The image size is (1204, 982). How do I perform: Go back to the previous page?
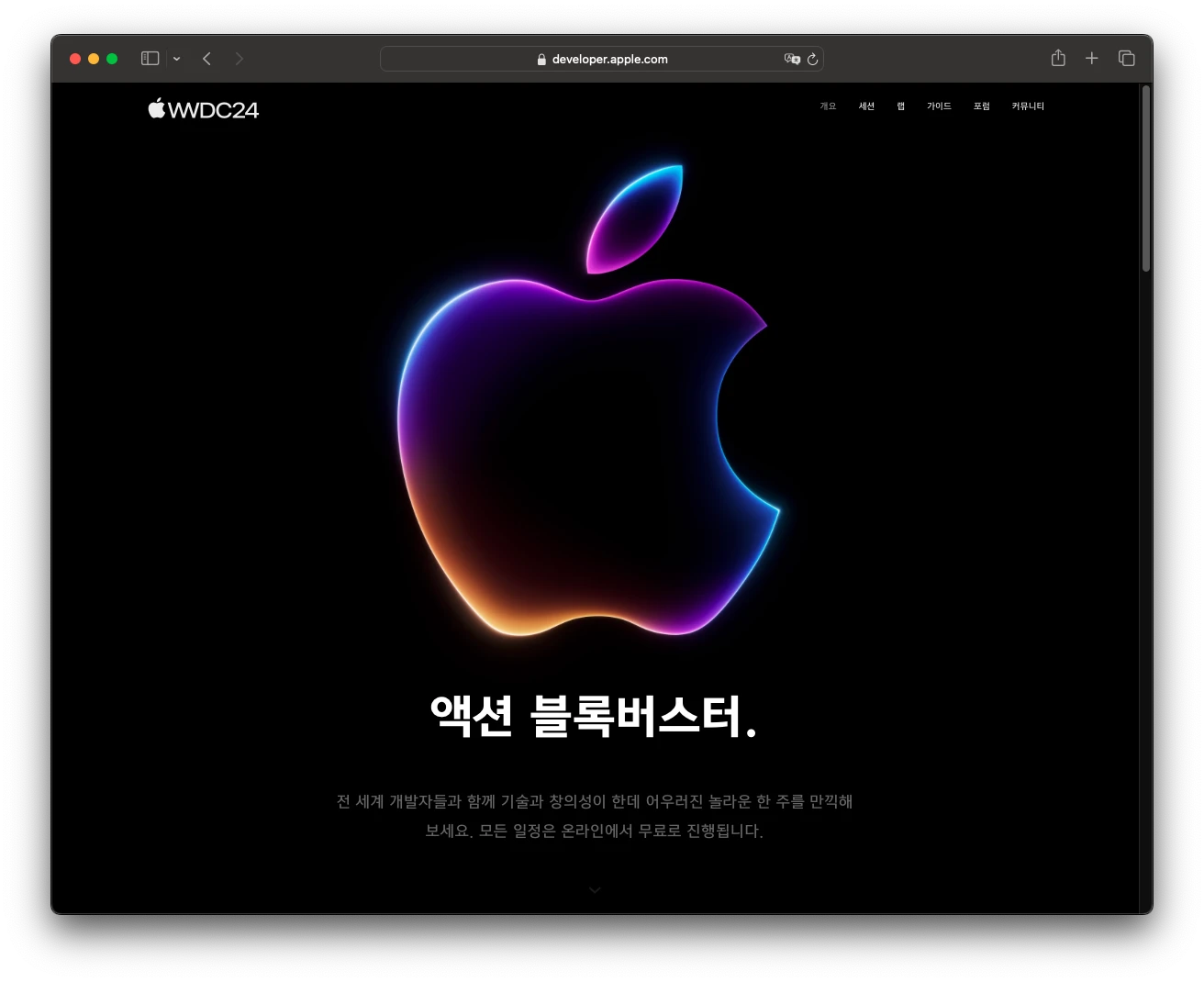pyautogui.click(x=207, y=59)
